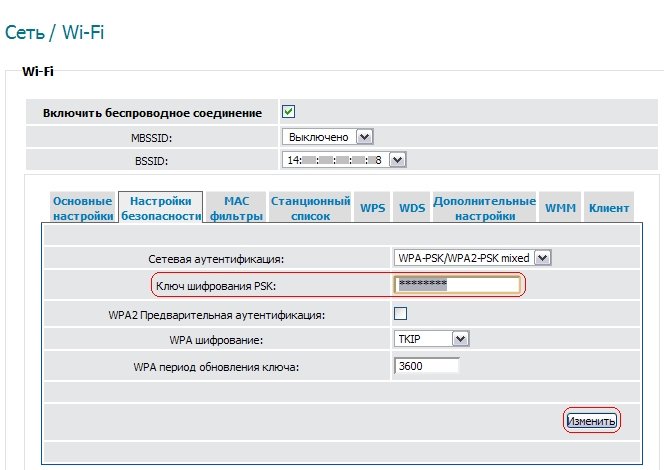Open the WPS tab

tap(373, 208)
